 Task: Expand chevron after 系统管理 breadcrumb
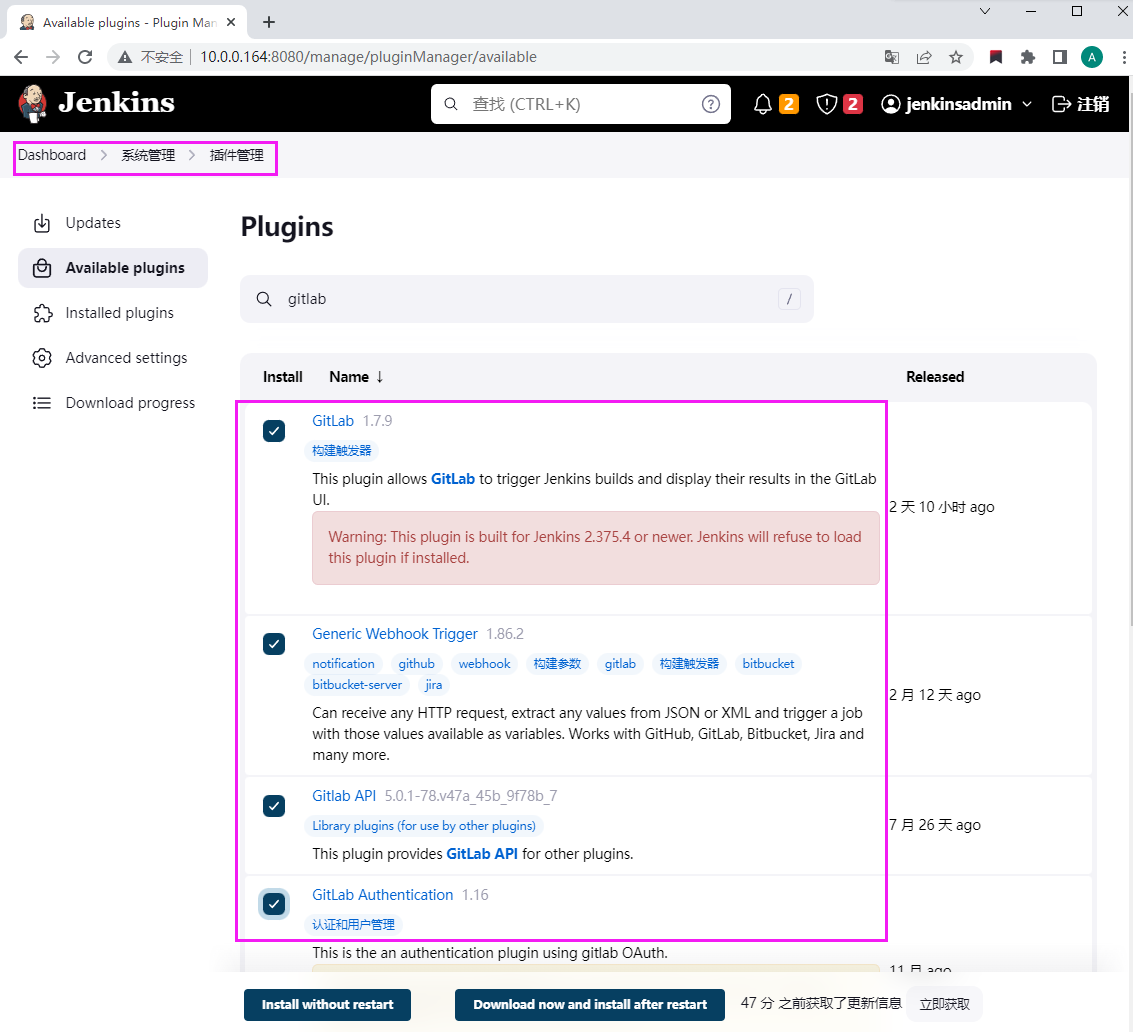point(191,155)
